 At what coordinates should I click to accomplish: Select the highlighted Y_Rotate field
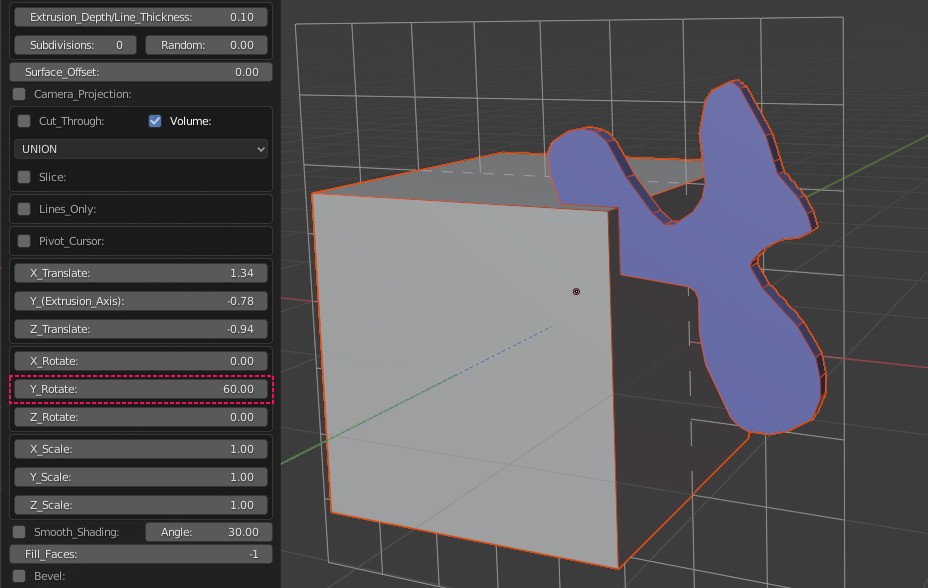click(141, 389)
